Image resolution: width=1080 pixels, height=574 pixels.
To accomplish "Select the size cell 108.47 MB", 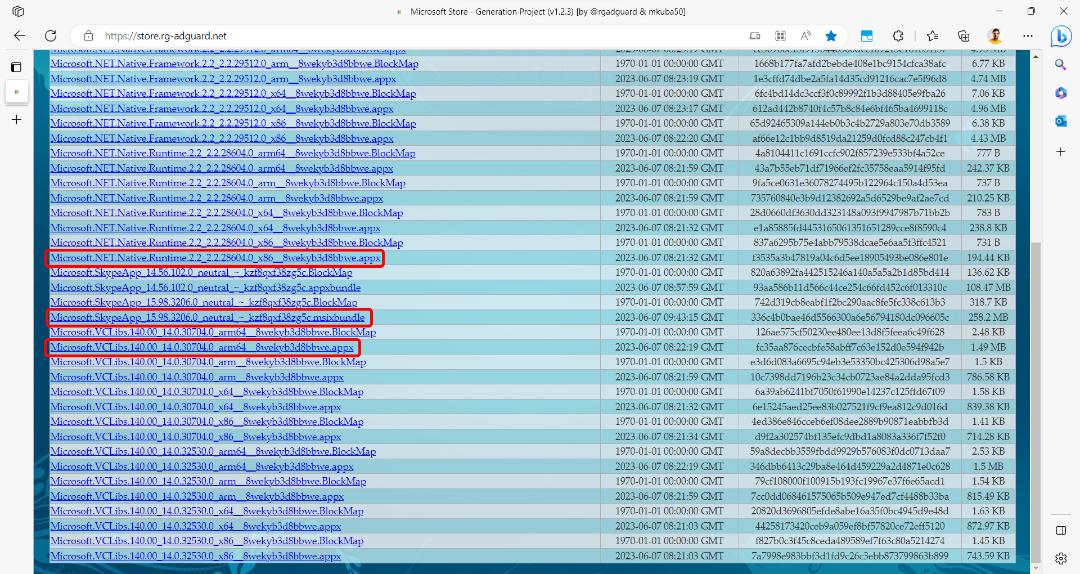I will 988,288.
